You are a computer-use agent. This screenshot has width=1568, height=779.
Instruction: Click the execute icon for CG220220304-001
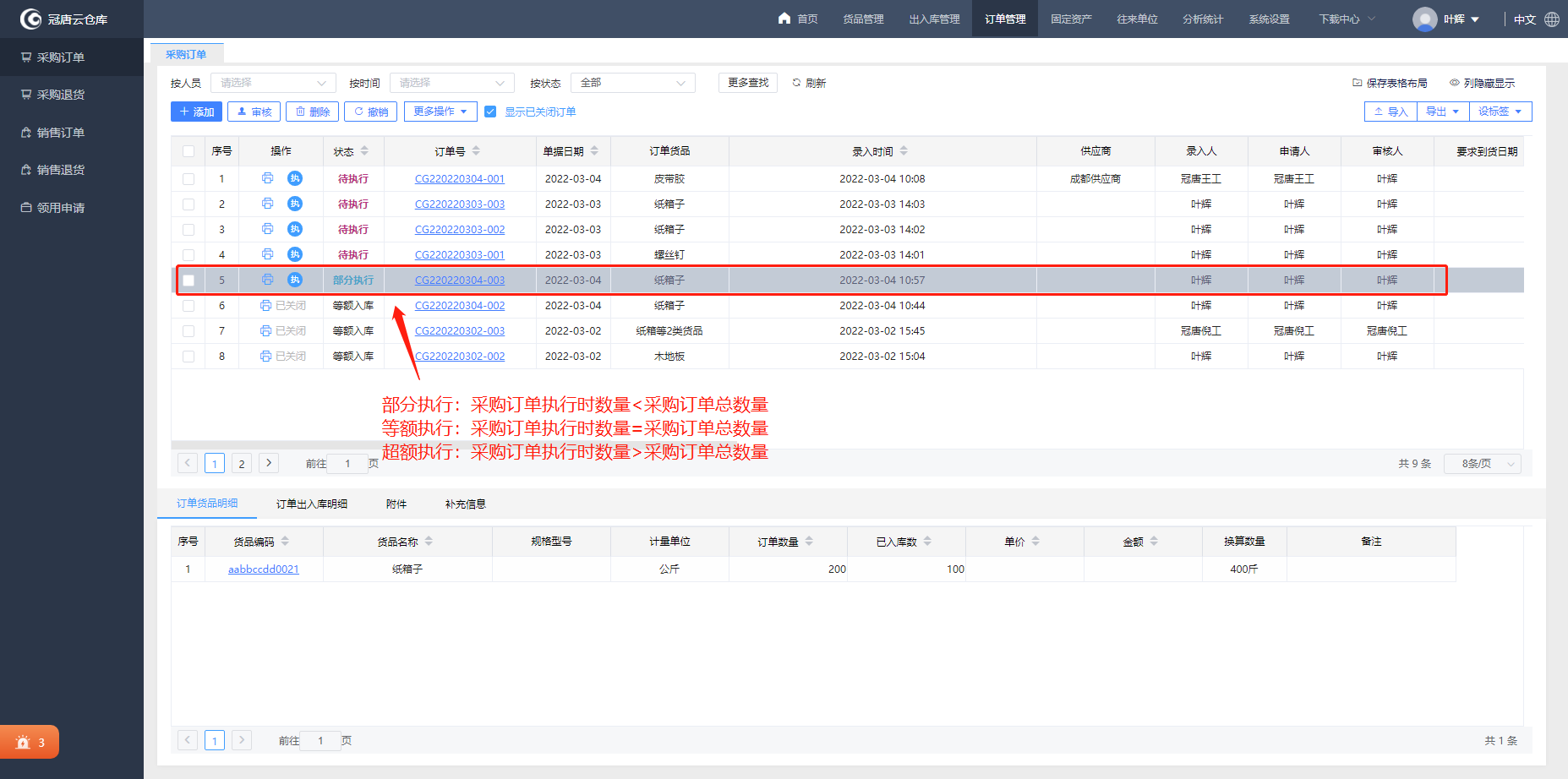(x=295, y=178)
